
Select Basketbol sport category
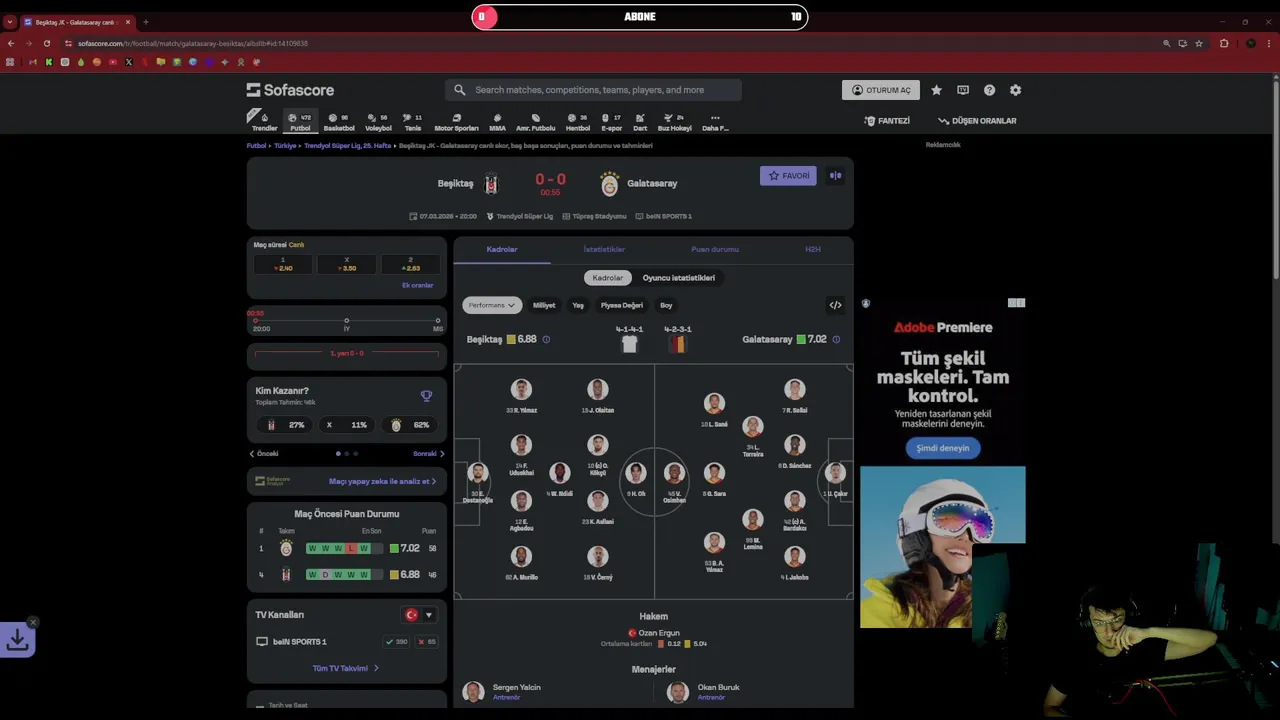tap(339, 122)
